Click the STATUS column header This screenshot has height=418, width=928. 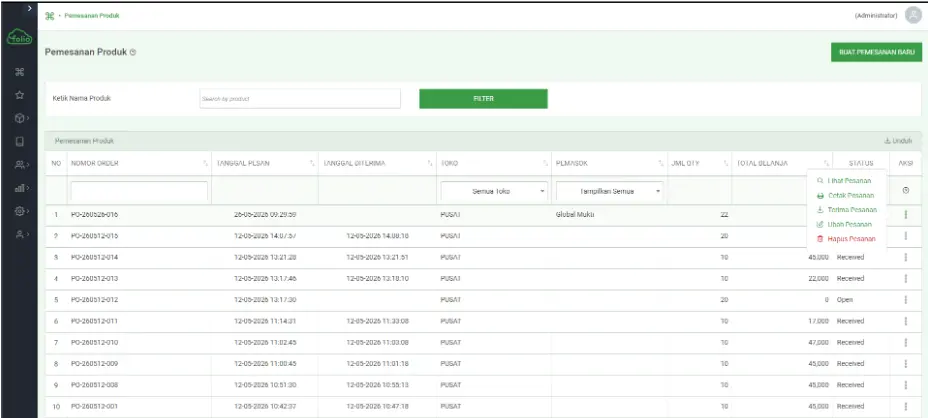[861, 163]
